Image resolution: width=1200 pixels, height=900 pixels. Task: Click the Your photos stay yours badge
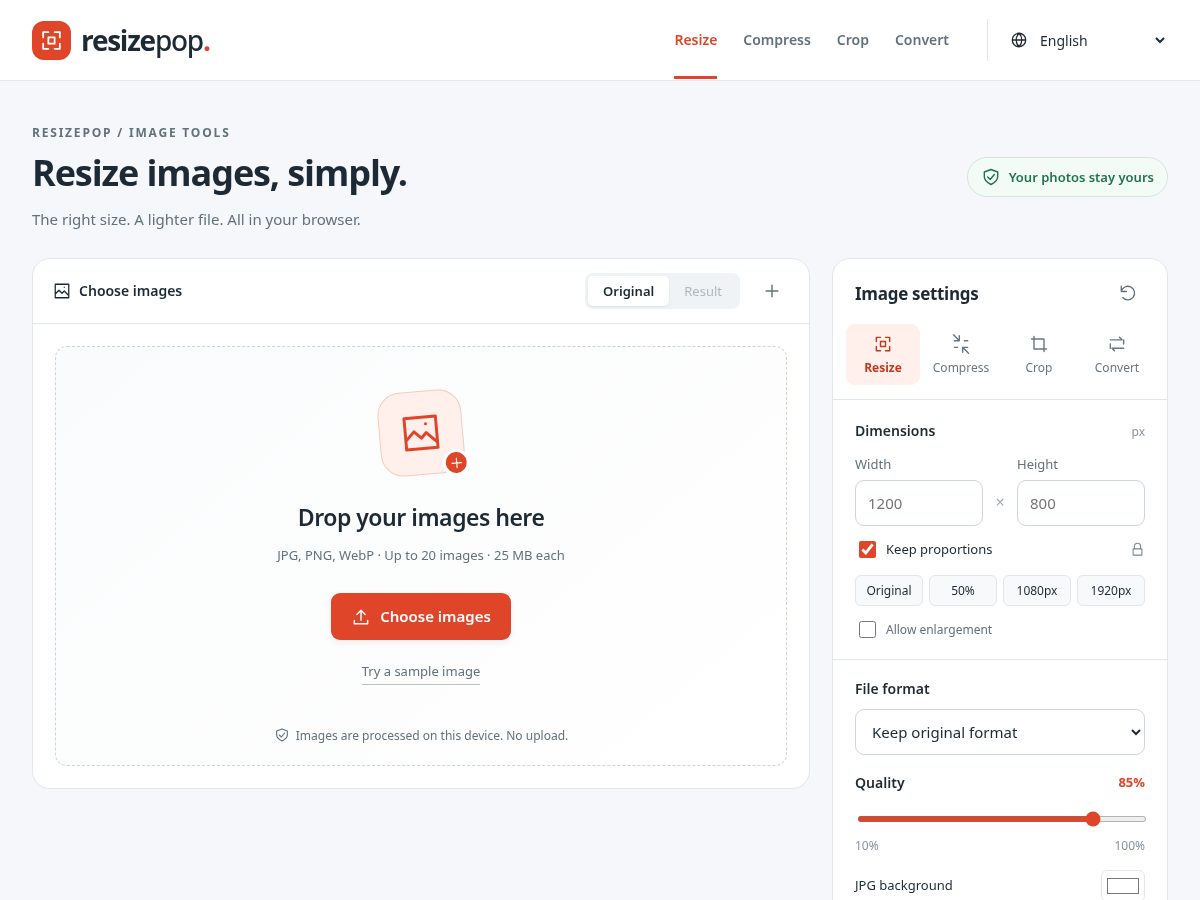click(1067, 177)
